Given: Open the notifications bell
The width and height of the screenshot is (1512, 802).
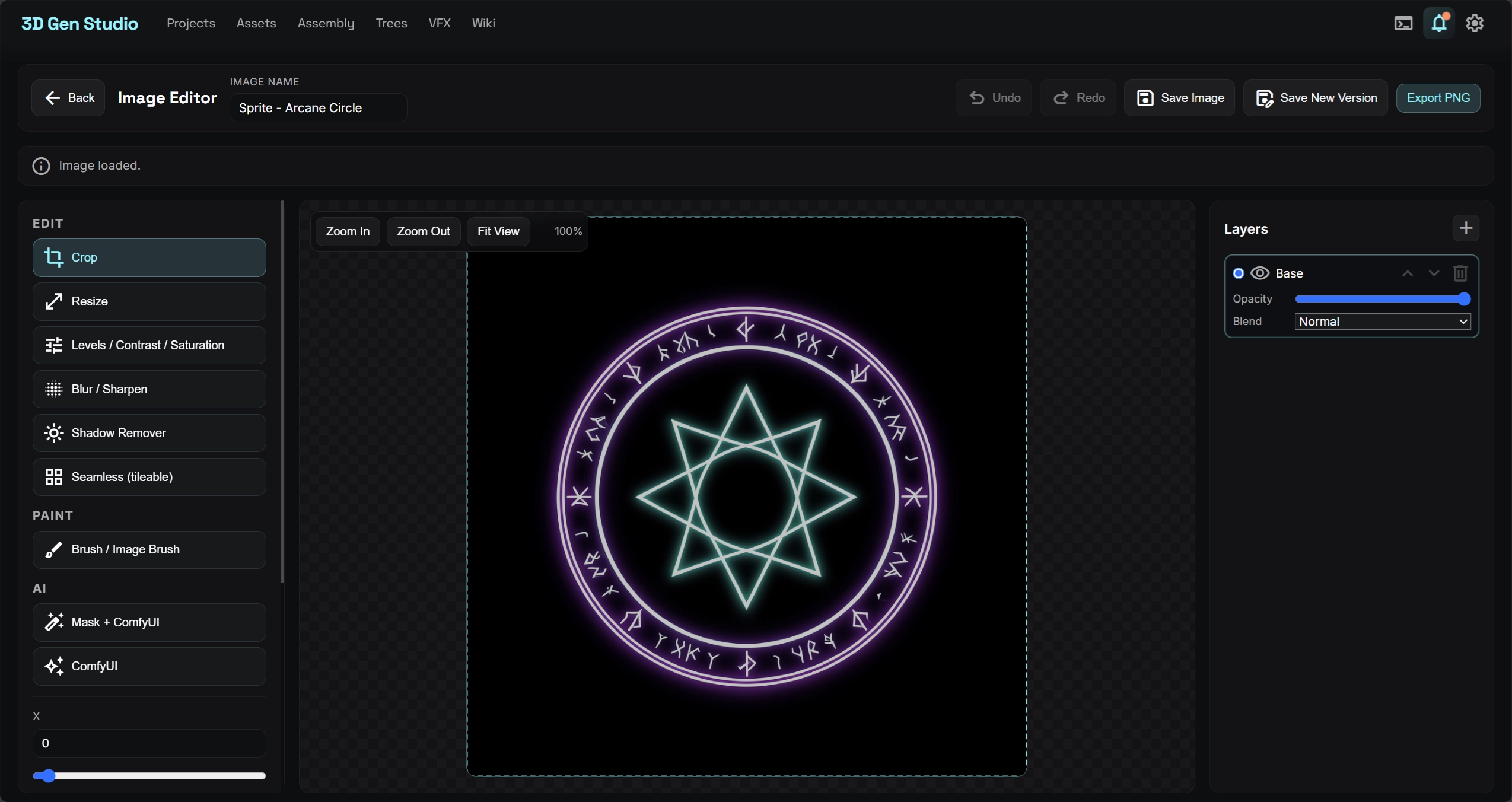Looking at the screenshot, I should pos(1439,23).
